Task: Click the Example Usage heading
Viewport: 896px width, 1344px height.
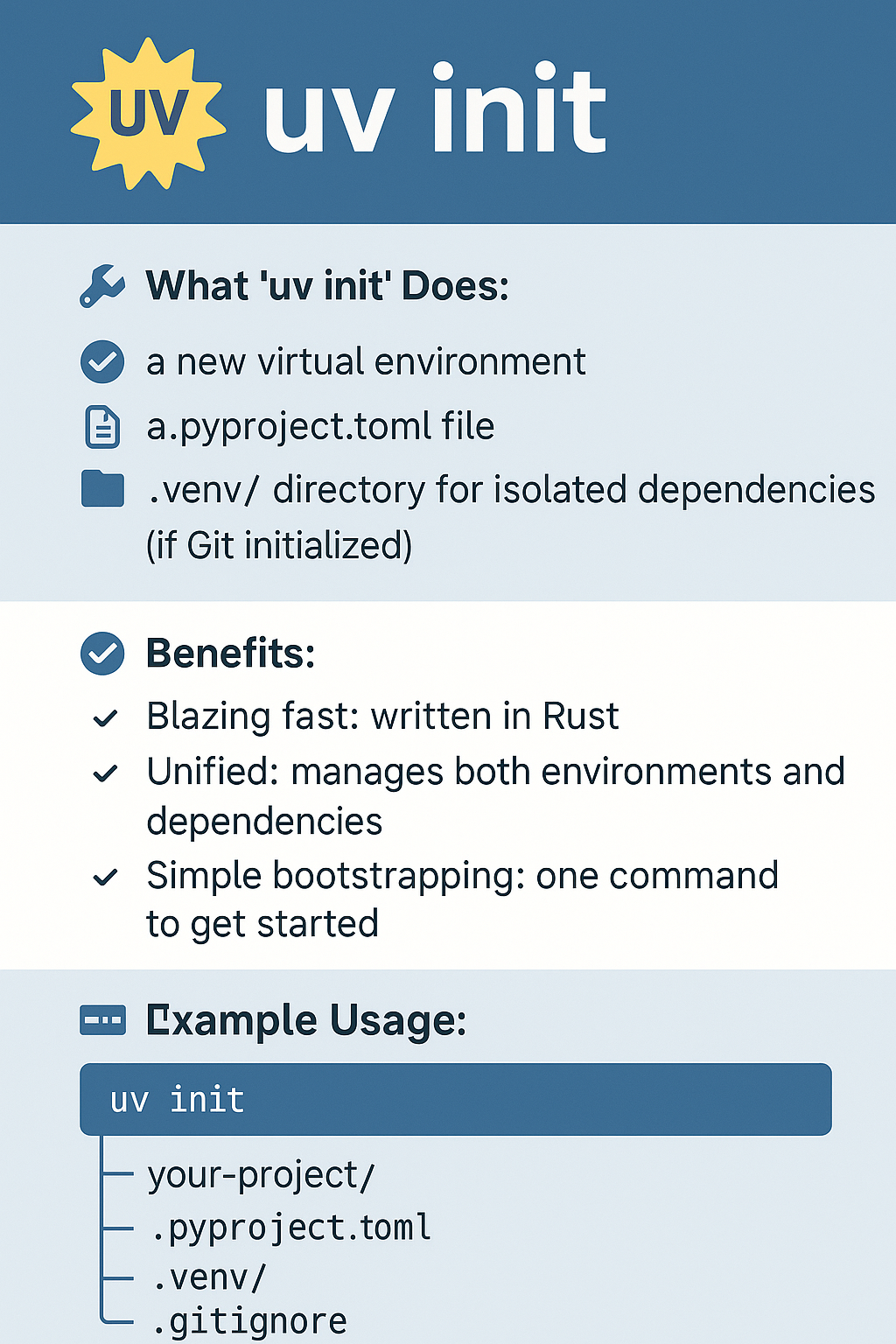Action: click(x=306, y=1021)
